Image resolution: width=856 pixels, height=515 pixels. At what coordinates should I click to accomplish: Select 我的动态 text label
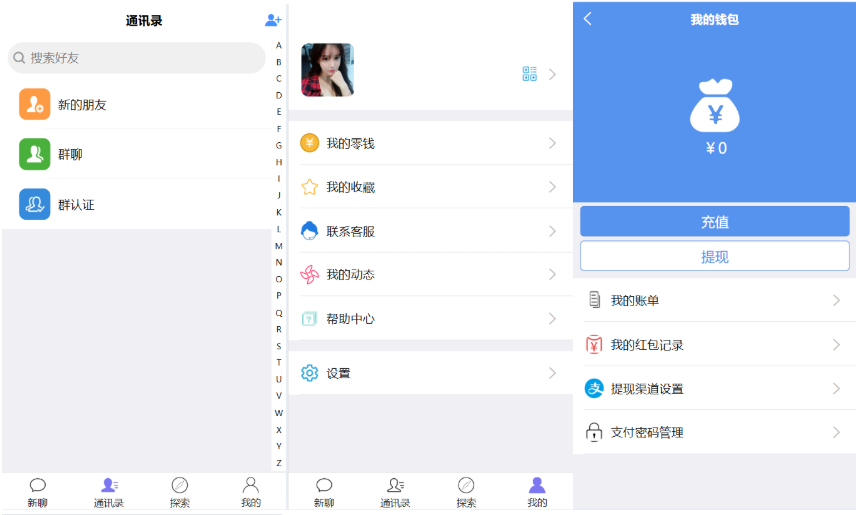pos(350,275)
